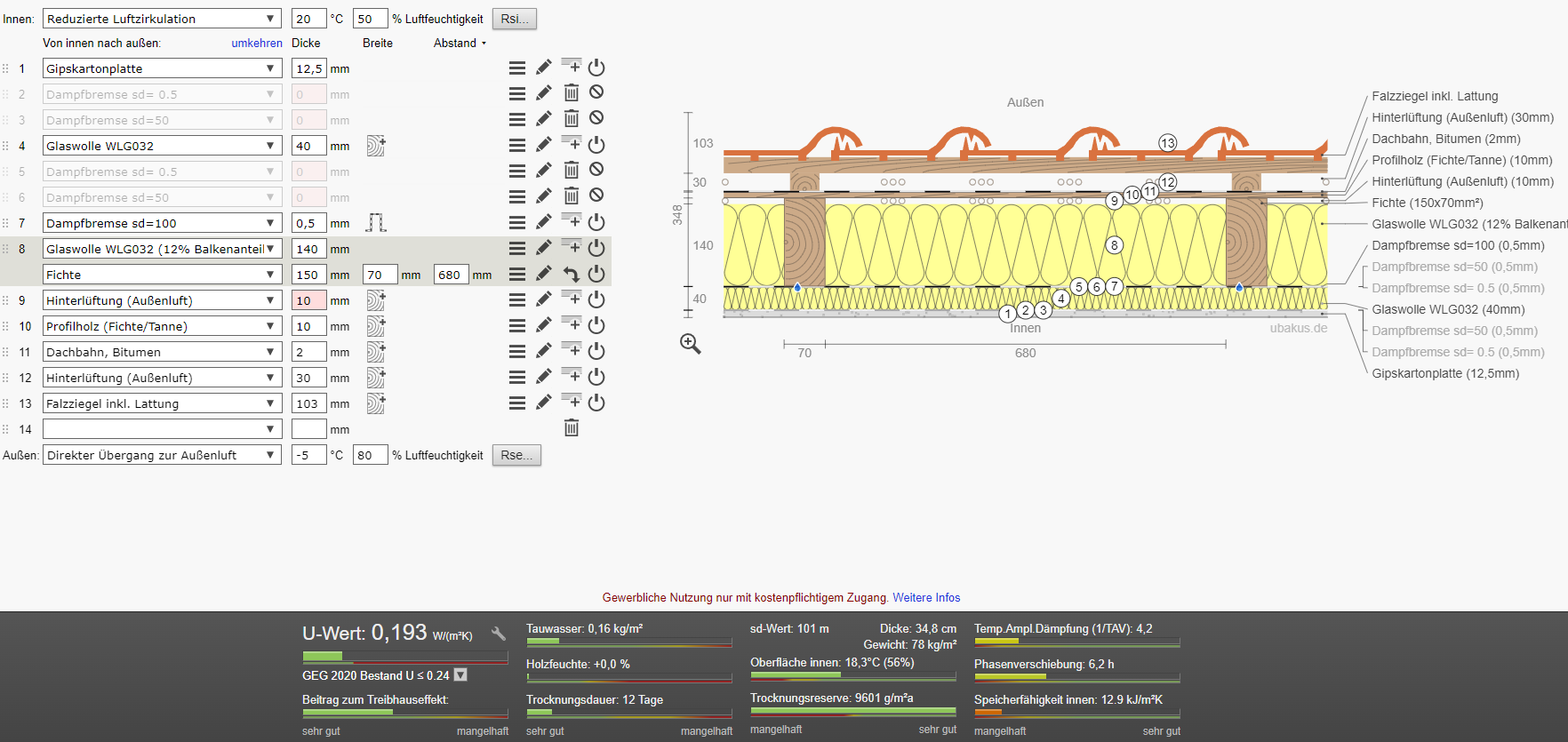Screen dimensions: 1568x742
Task: Open GEG 2020 Bestand requirement dropdown
Action: 460,675
